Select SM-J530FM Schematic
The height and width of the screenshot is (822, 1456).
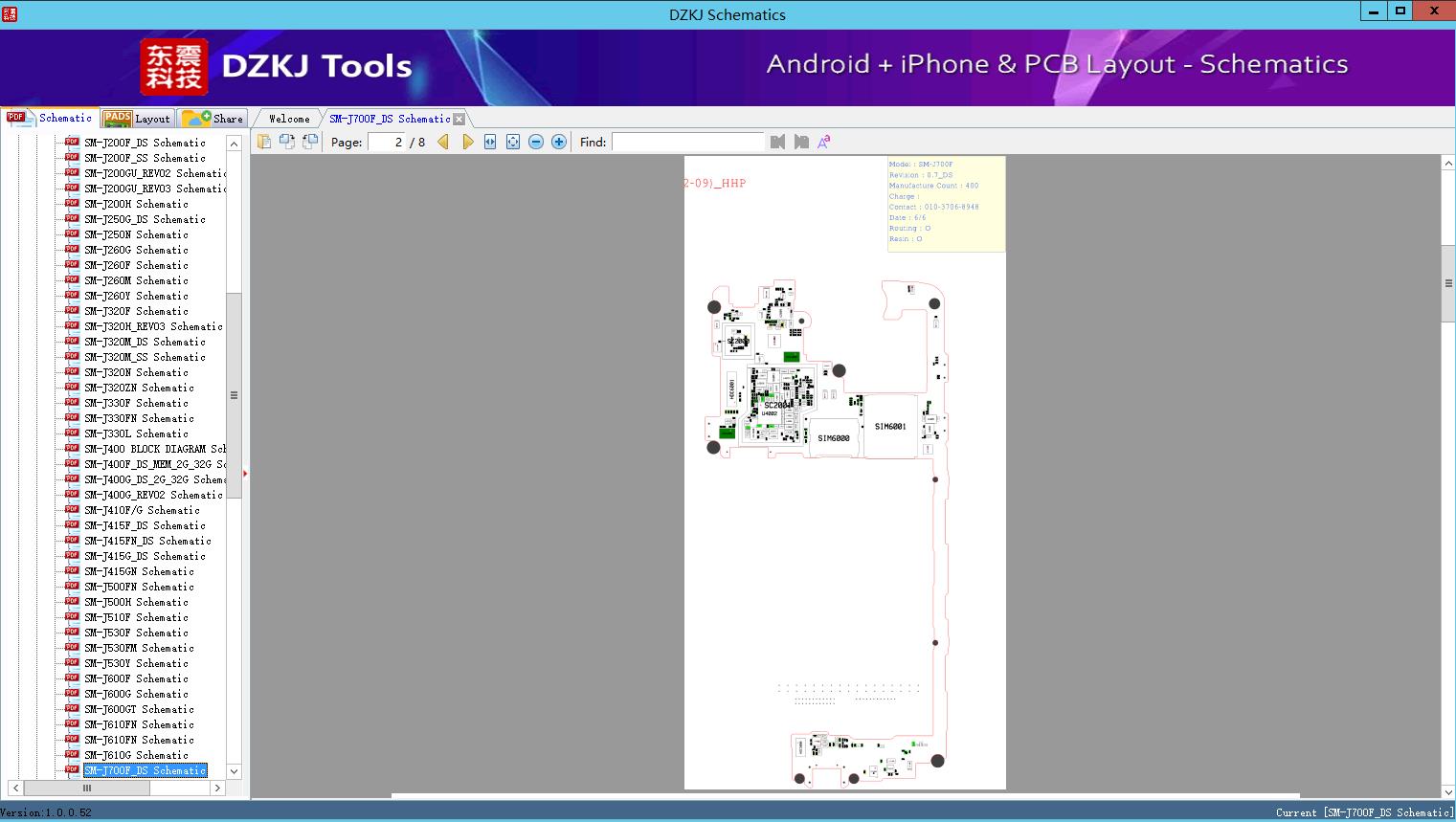click(139, 648)
